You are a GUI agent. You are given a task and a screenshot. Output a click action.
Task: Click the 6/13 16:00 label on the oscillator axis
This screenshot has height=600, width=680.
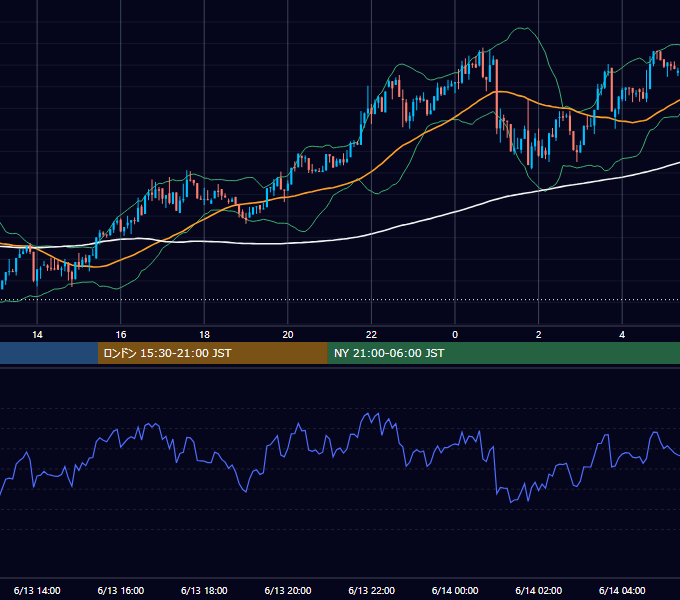click(121, 590)
